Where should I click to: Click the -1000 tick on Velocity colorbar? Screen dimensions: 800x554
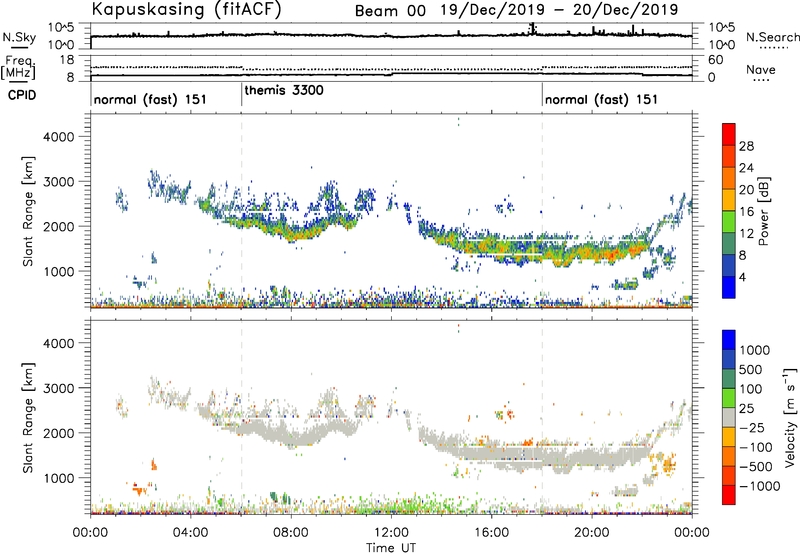pyautogui.click(x=760, y=486)
